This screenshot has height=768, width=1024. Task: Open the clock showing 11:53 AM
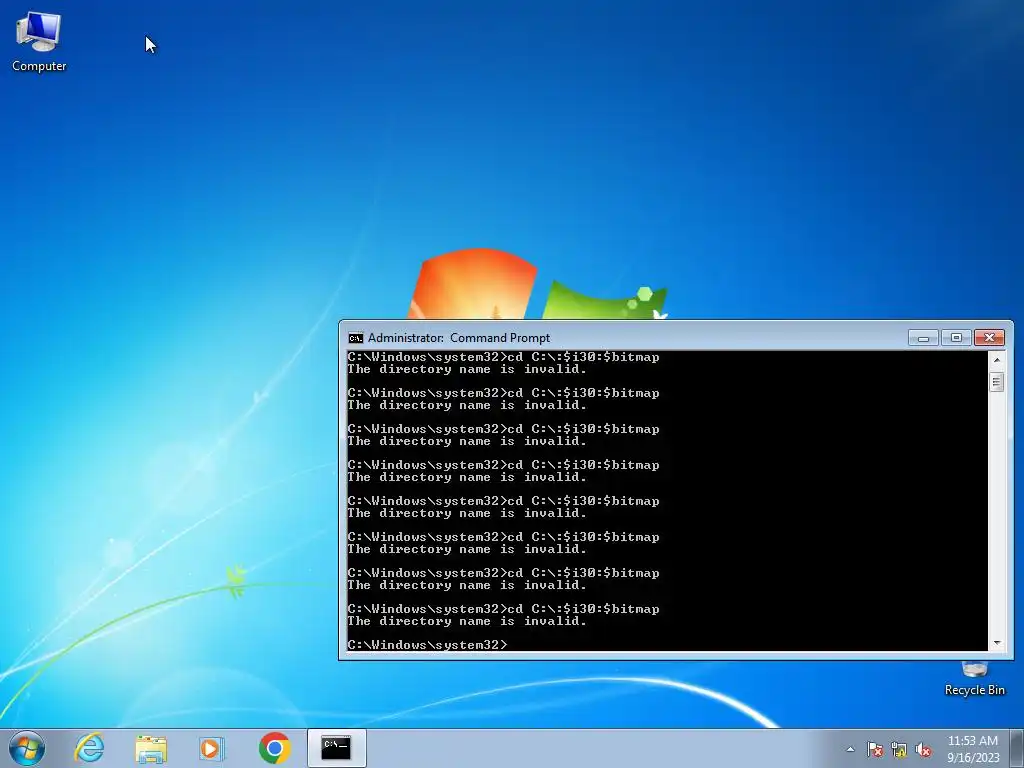point(973,748)
